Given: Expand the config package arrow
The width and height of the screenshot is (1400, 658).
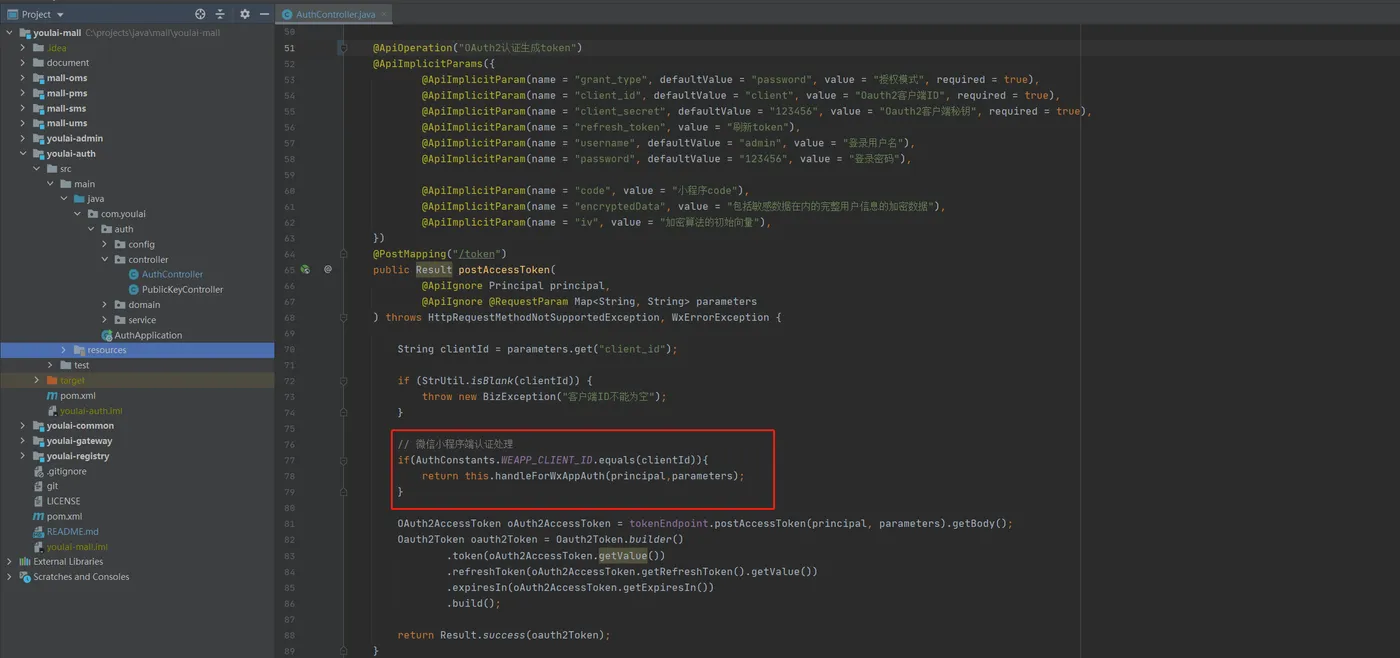Looking at the screenshot, I should click(104, 244).
